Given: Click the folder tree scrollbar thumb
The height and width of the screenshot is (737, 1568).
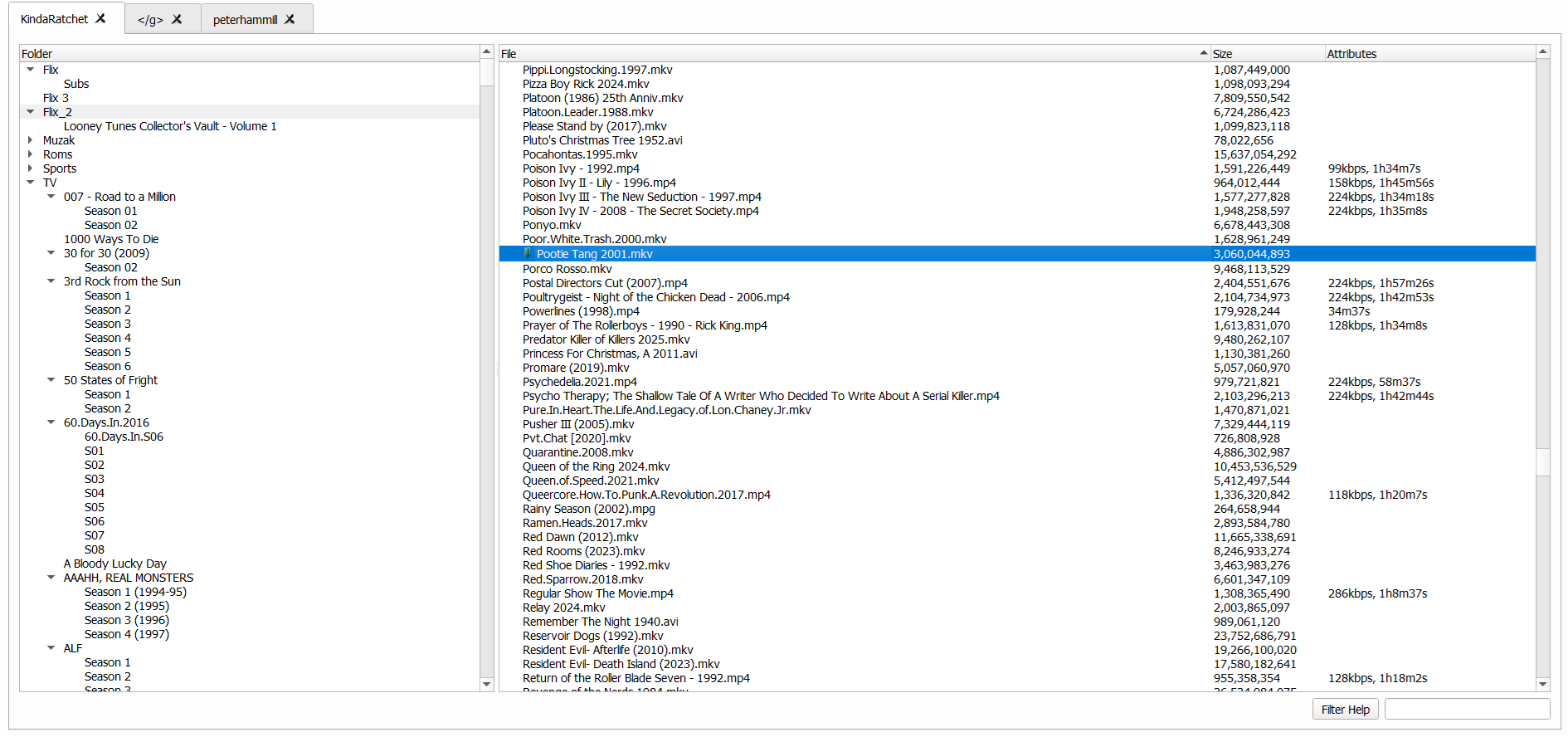Looking at the screenshot, I should point(487,73).
